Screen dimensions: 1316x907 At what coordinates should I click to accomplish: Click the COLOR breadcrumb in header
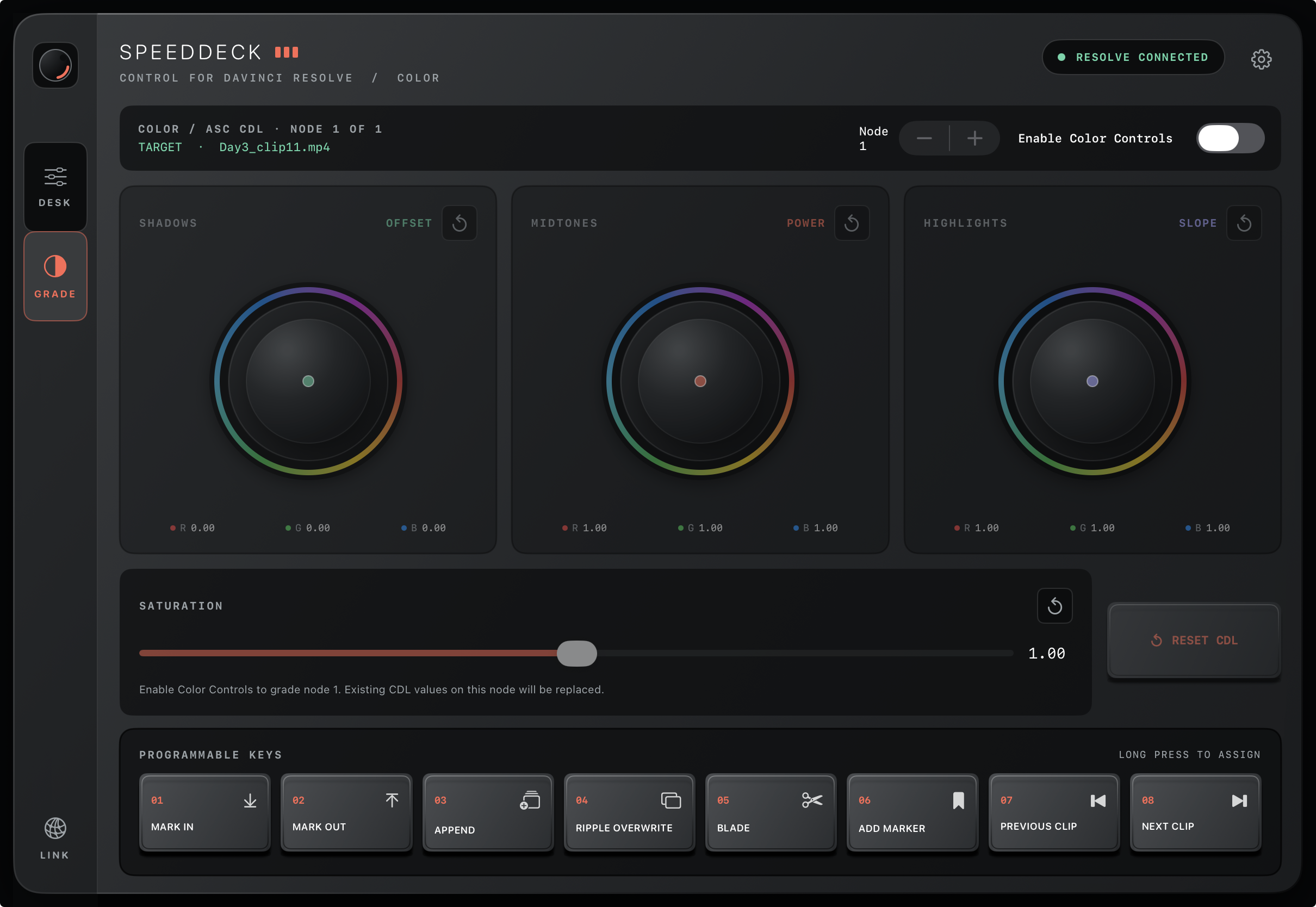click(418, 78)
